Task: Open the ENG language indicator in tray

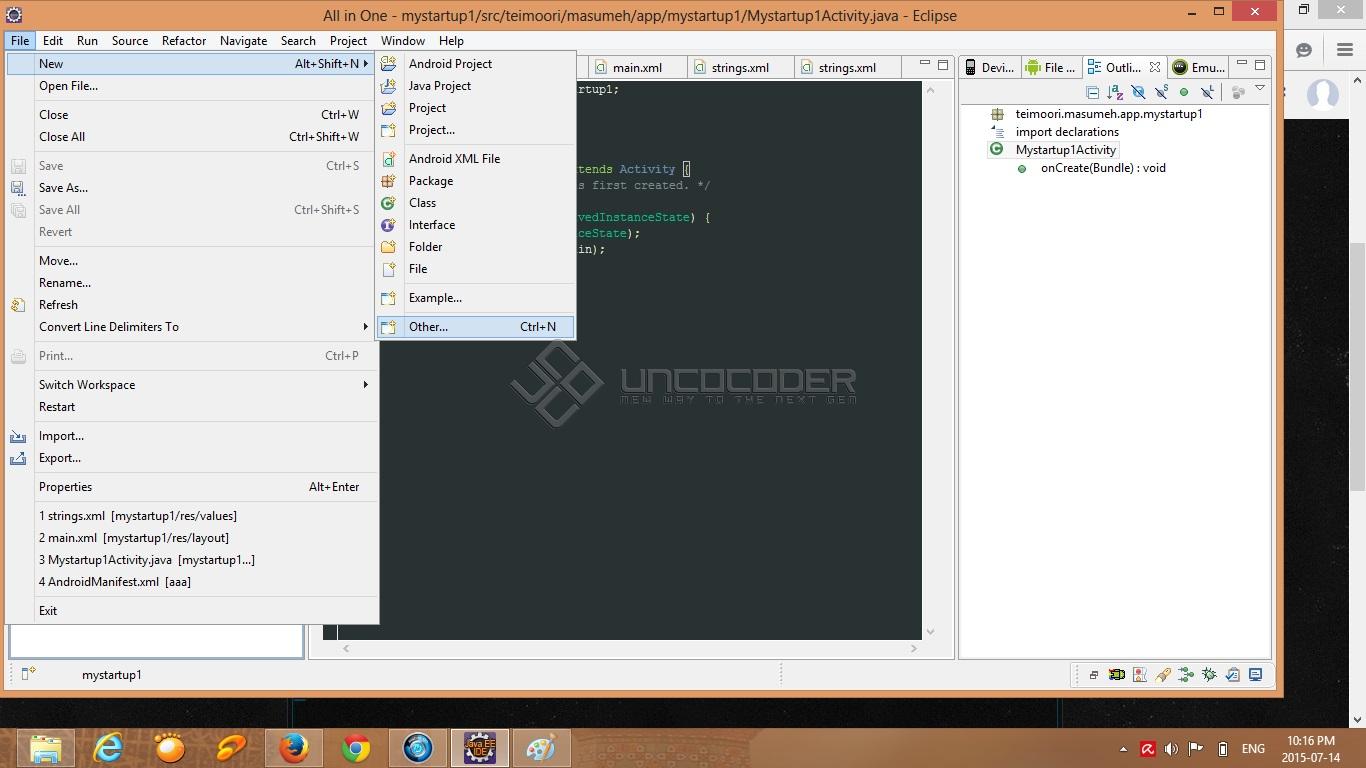Action: click(1253, 749)
